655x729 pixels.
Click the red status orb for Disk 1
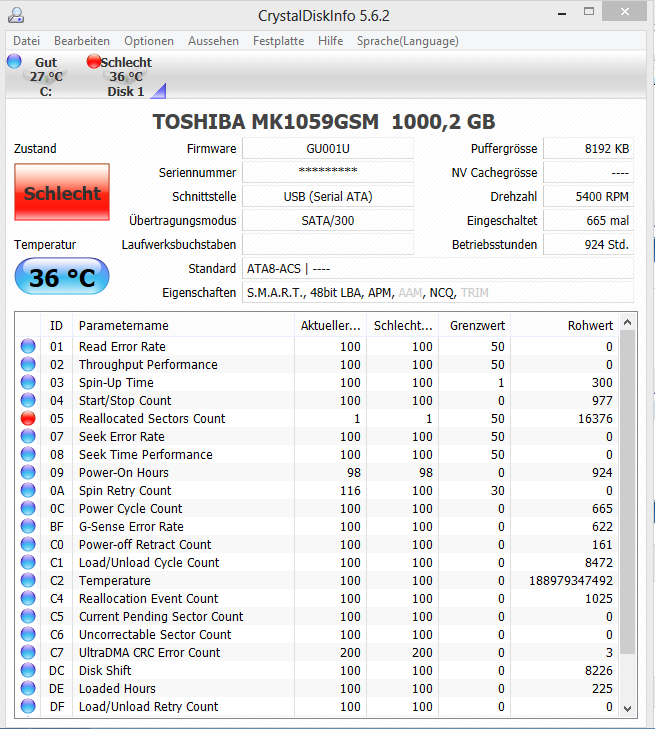click(93, 61)
